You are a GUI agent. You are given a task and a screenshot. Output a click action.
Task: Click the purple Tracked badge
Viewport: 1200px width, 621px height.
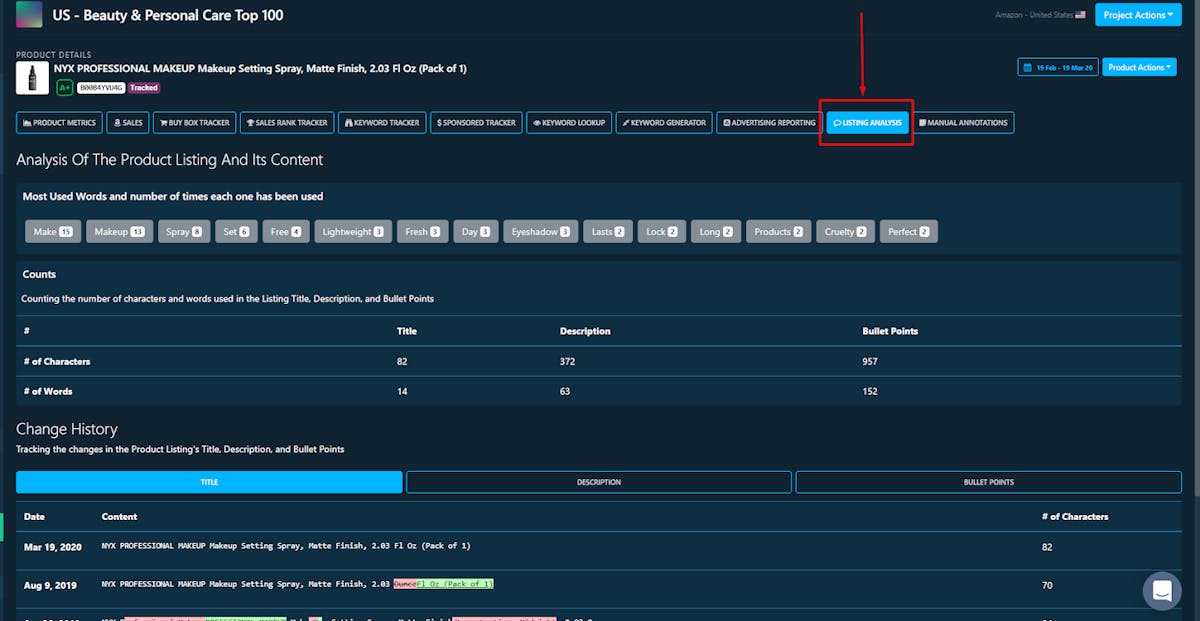[x=144, y=88]
